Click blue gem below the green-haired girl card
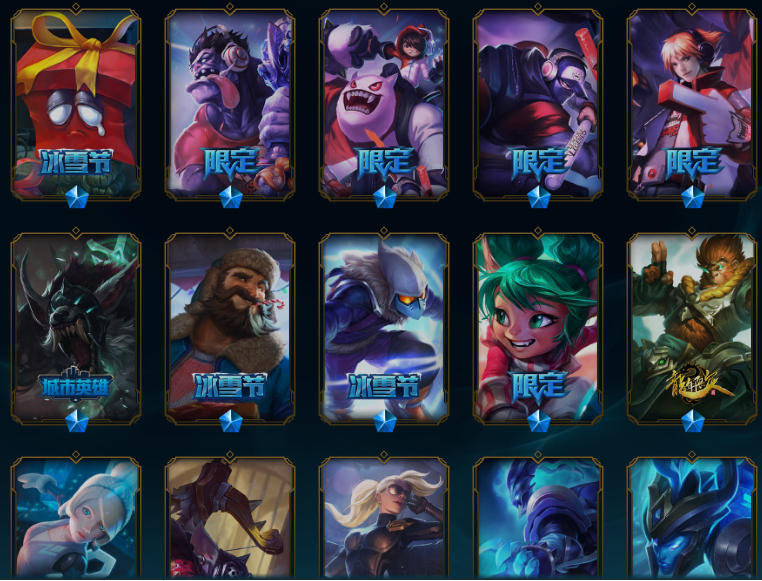Image resolution: width=762 pixels, height=581 pixels. pyautogui.click(x=539, y=421)
